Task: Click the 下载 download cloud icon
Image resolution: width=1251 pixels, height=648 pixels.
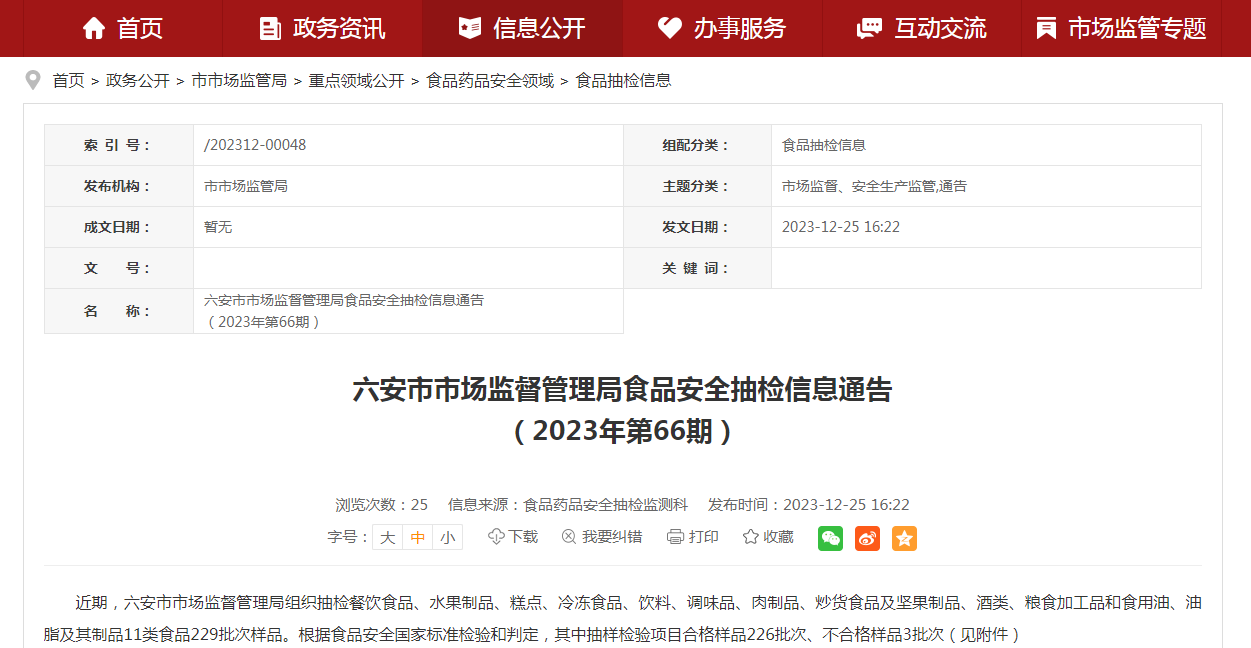Action: [496, 537]
